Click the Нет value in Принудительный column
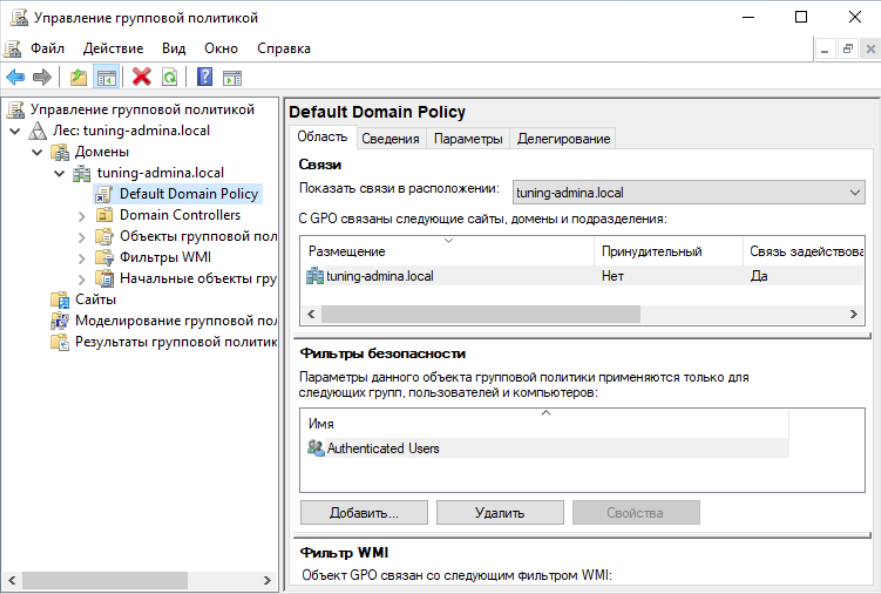This screenshot has height=594, width=881. tap(612, 276)
